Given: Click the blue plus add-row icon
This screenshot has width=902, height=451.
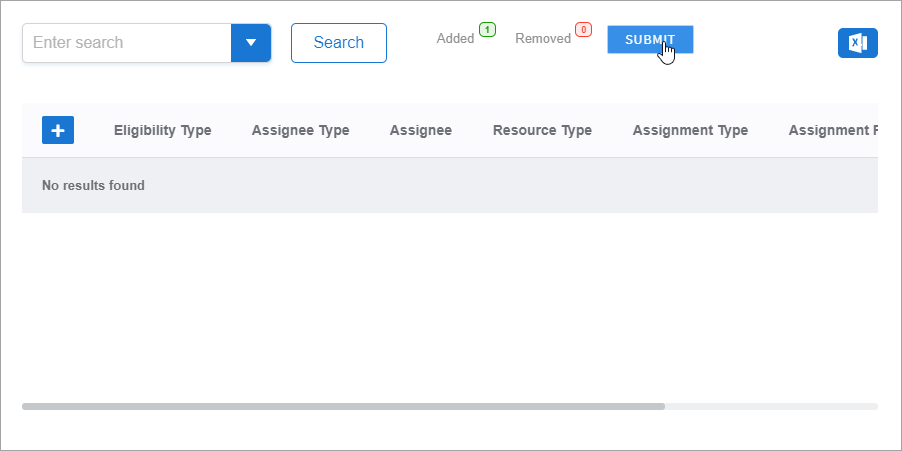Looking at the screenshot, I should click(x=57, y=130).
